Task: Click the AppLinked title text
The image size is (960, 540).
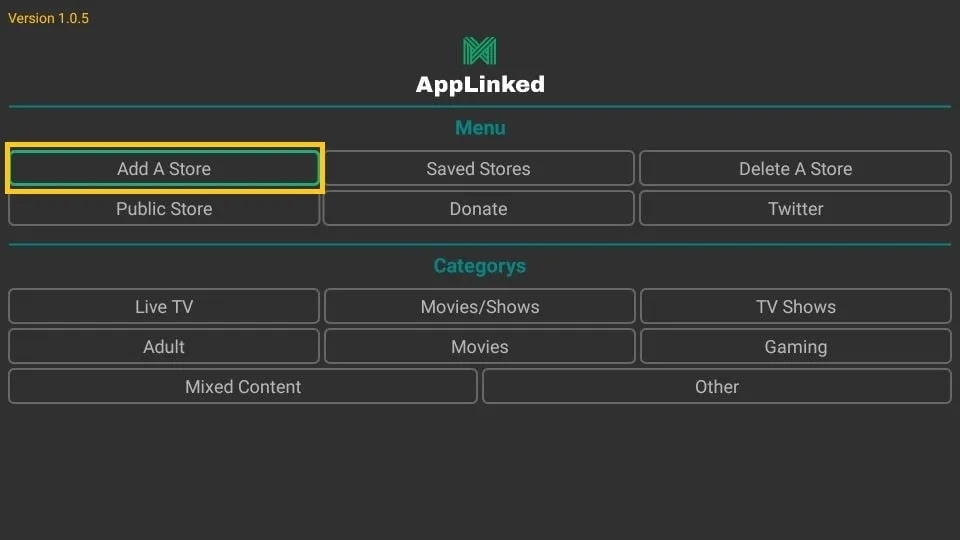Action: [480, 84]
